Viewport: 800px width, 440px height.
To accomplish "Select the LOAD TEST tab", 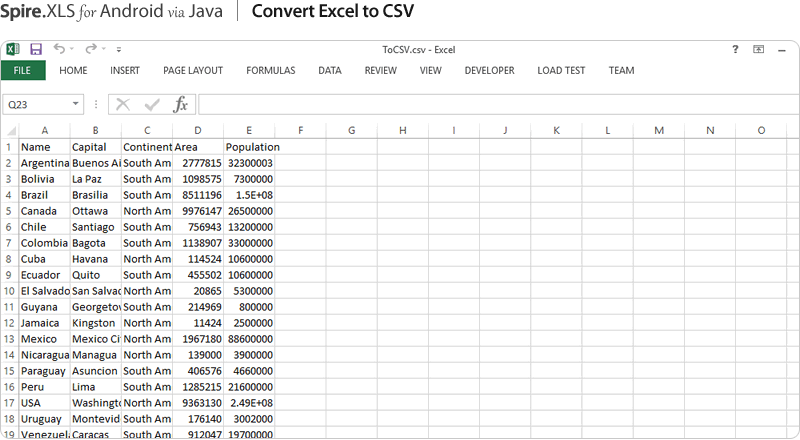I will coord(561,71).
